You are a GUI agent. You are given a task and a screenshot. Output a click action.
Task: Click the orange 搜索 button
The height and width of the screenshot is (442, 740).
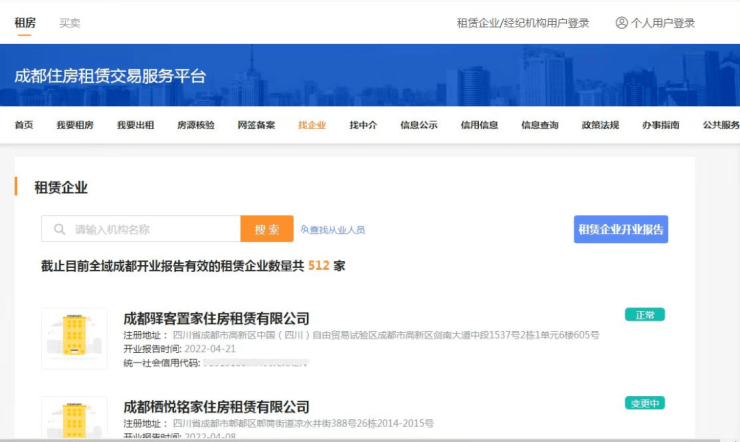(267, 229)
